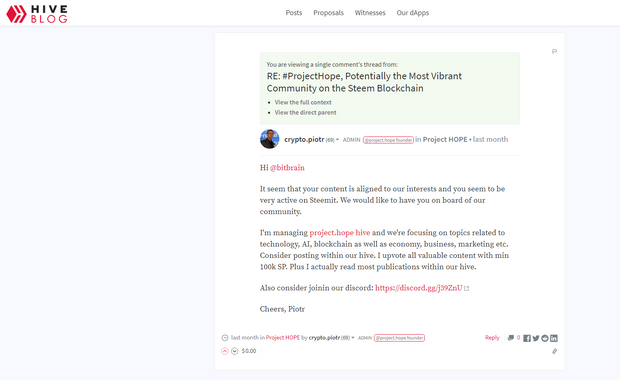Image resolution: width=620 pixels, height=380 pixels.
Task: Share the comment on Reddit
Action: coord(545,338)
